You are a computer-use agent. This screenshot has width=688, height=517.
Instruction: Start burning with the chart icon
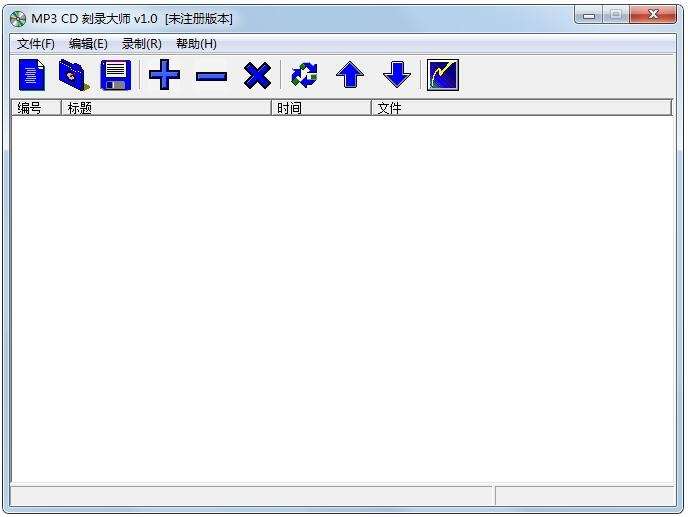[443, 75]
